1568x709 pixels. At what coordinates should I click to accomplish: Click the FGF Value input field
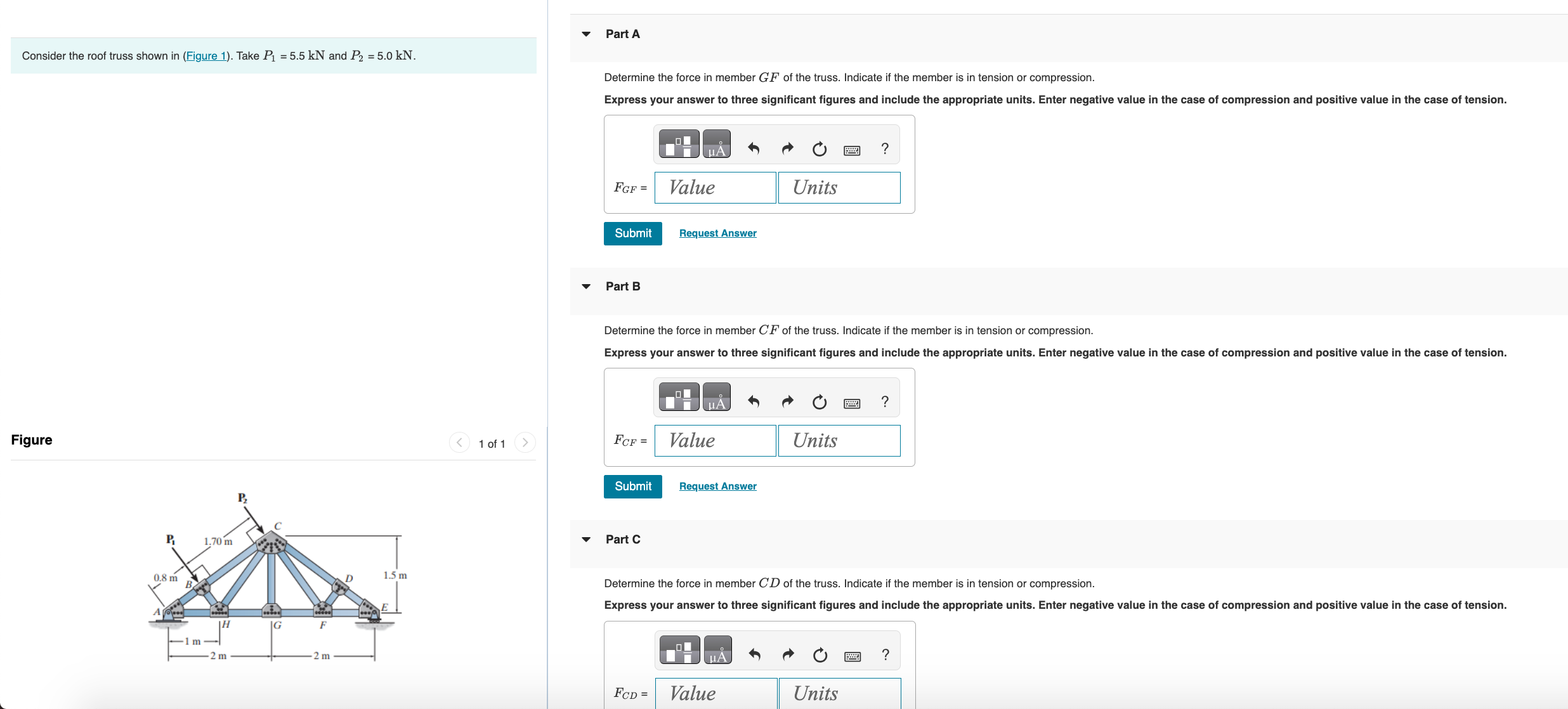(x=715, y=188)
